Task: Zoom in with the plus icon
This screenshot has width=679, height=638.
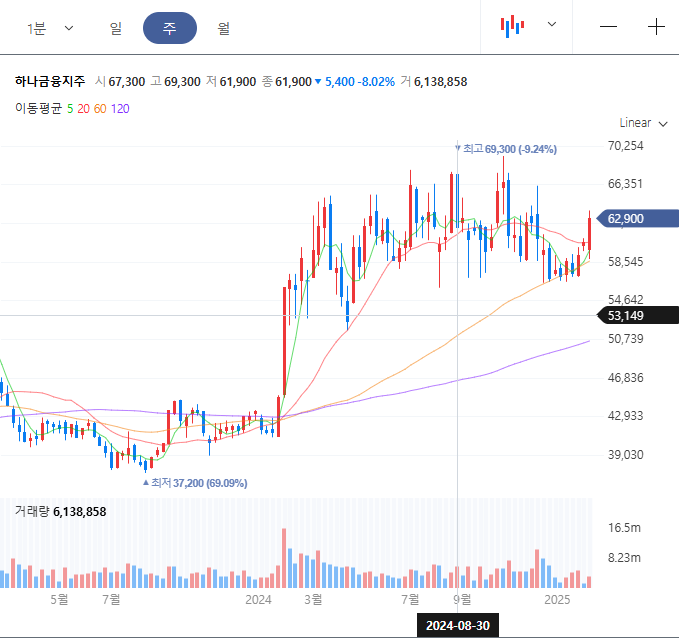Action: (x=656, y=27)
